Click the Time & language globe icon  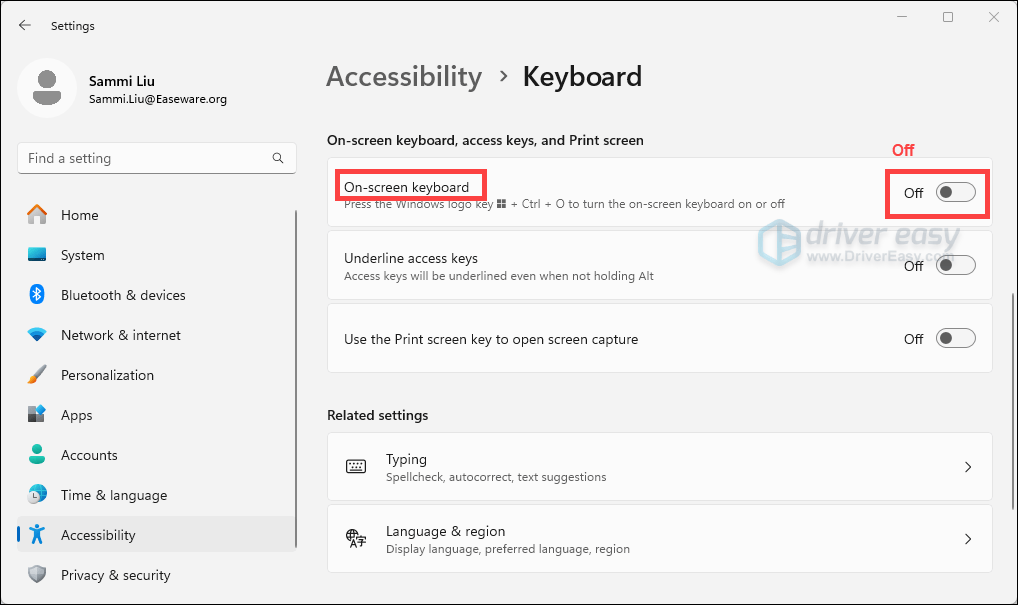[37, 495]
